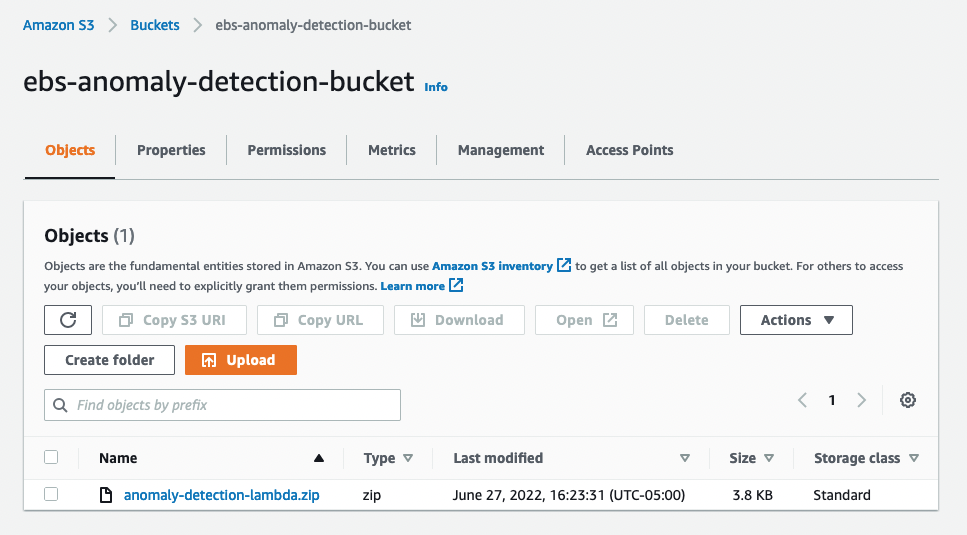Image resolution: width=967 pixels, height=535 pixels.
Task: Switch to the Objects tab
Action: tap(70, 150)
